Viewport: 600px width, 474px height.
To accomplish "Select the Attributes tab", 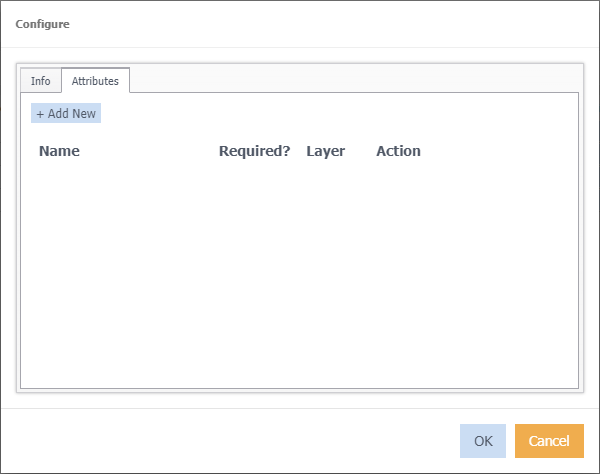I will tap(95, 81).
